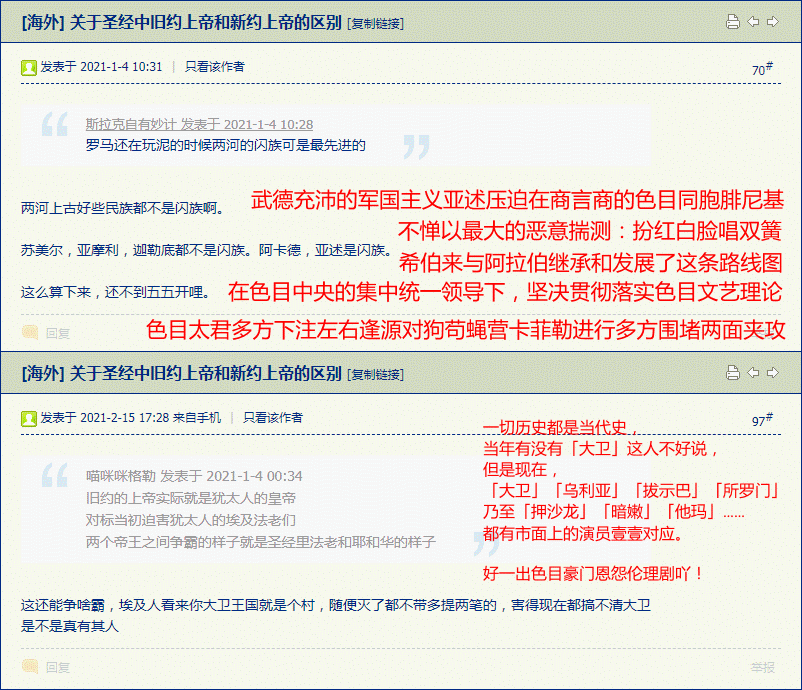Viewport: 802px width, 690px height.
Task: Click the reply bubble icon under post 97
Action: [30, 666]
